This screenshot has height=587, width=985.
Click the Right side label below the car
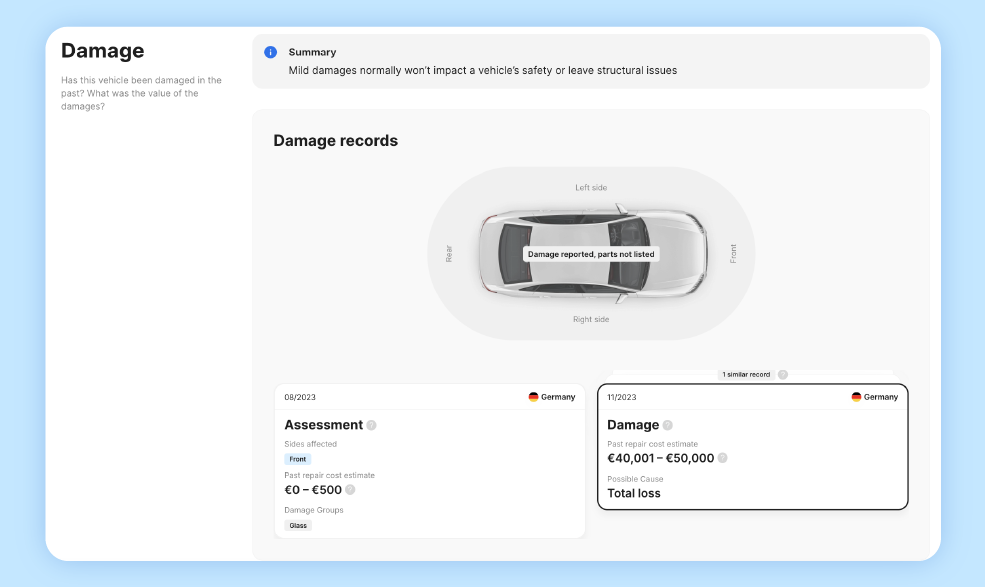click(591, 320)
